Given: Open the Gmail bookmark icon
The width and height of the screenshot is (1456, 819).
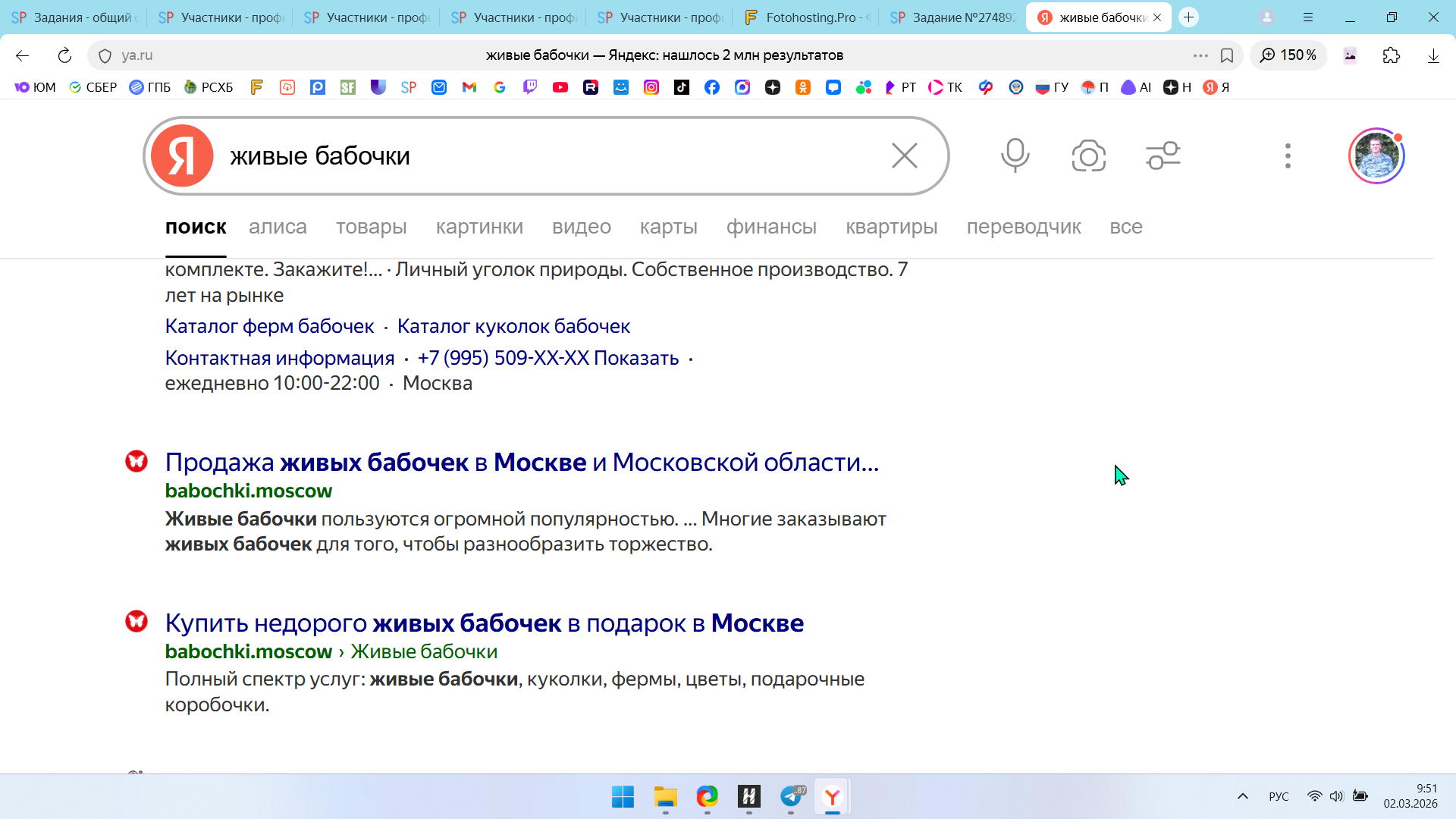Looking at the screenshot, I should coord(469,87).
